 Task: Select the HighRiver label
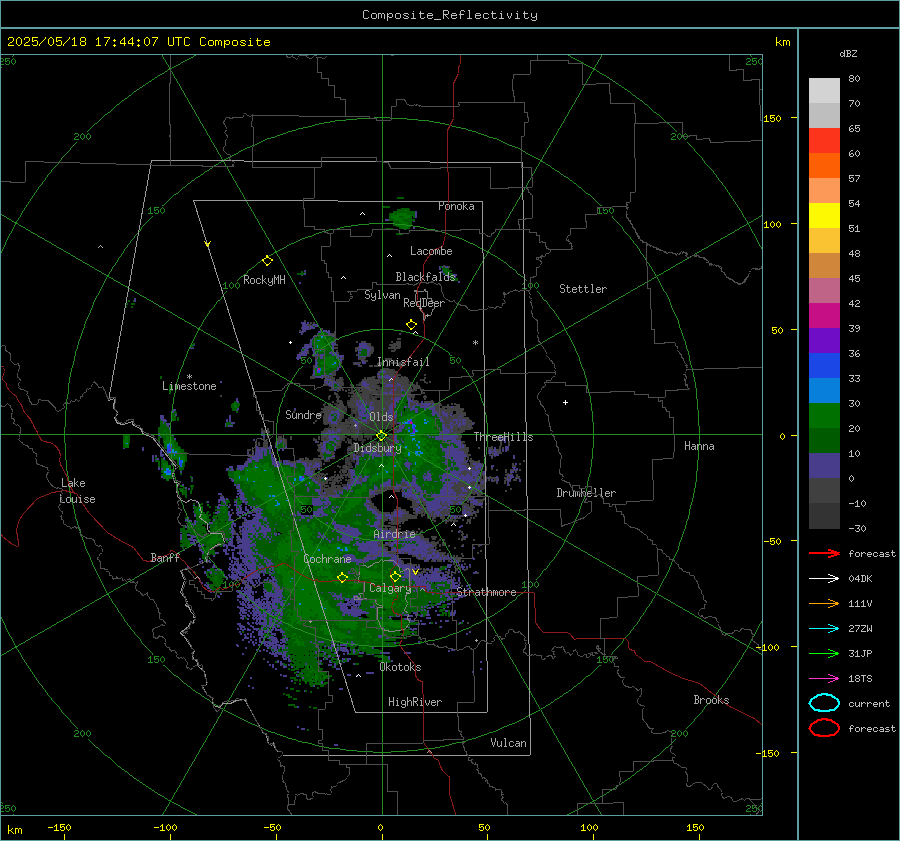415,702
